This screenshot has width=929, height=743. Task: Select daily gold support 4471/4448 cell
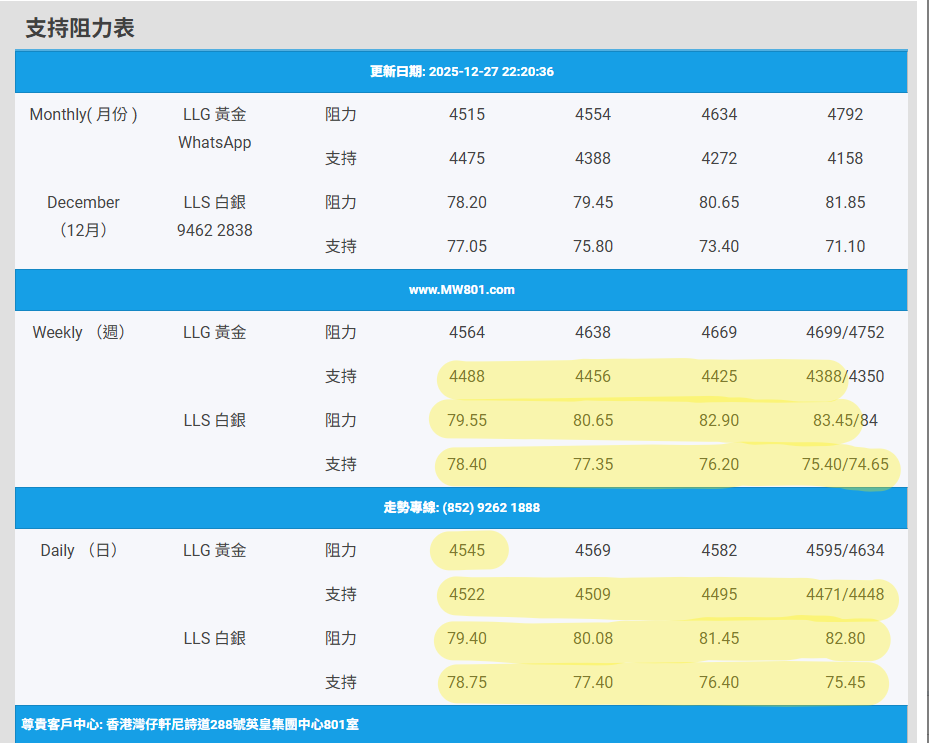coord(845,594)
